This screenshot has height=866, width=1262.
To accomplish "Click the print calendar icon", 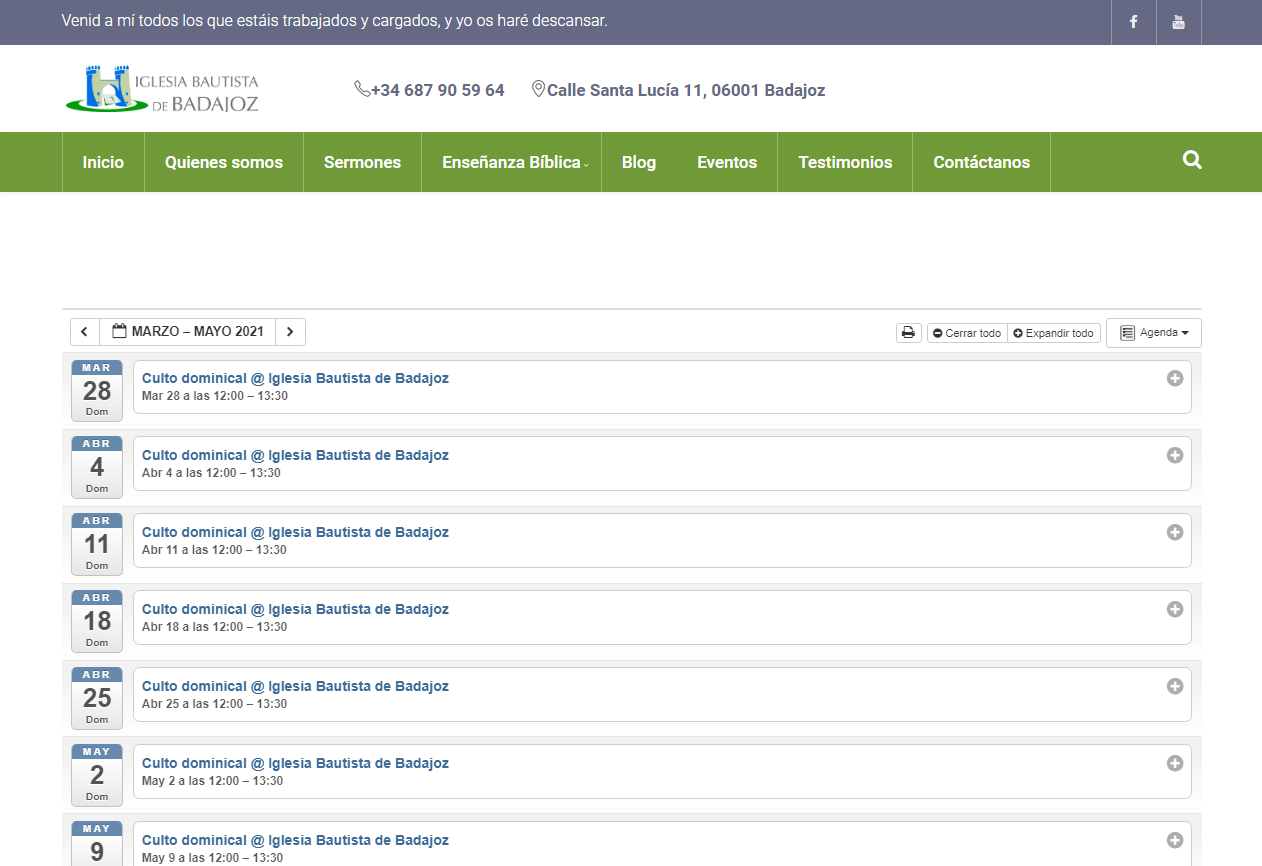I will [x=908, y=333].
